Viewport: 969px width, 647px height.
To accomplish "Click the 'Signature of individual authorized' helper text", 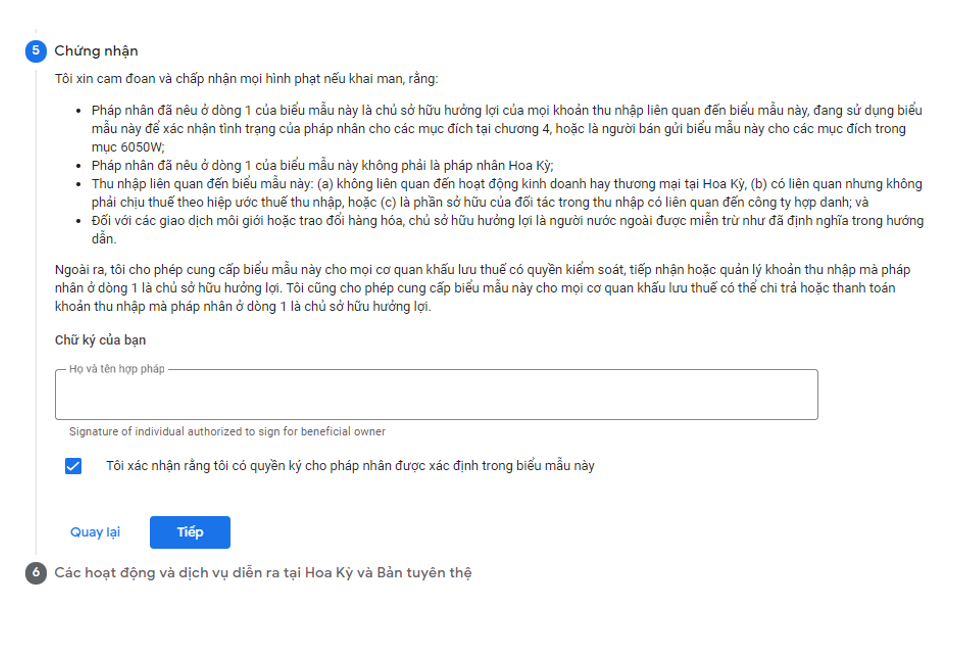I will pyautogui.click(x=227, y=432).
